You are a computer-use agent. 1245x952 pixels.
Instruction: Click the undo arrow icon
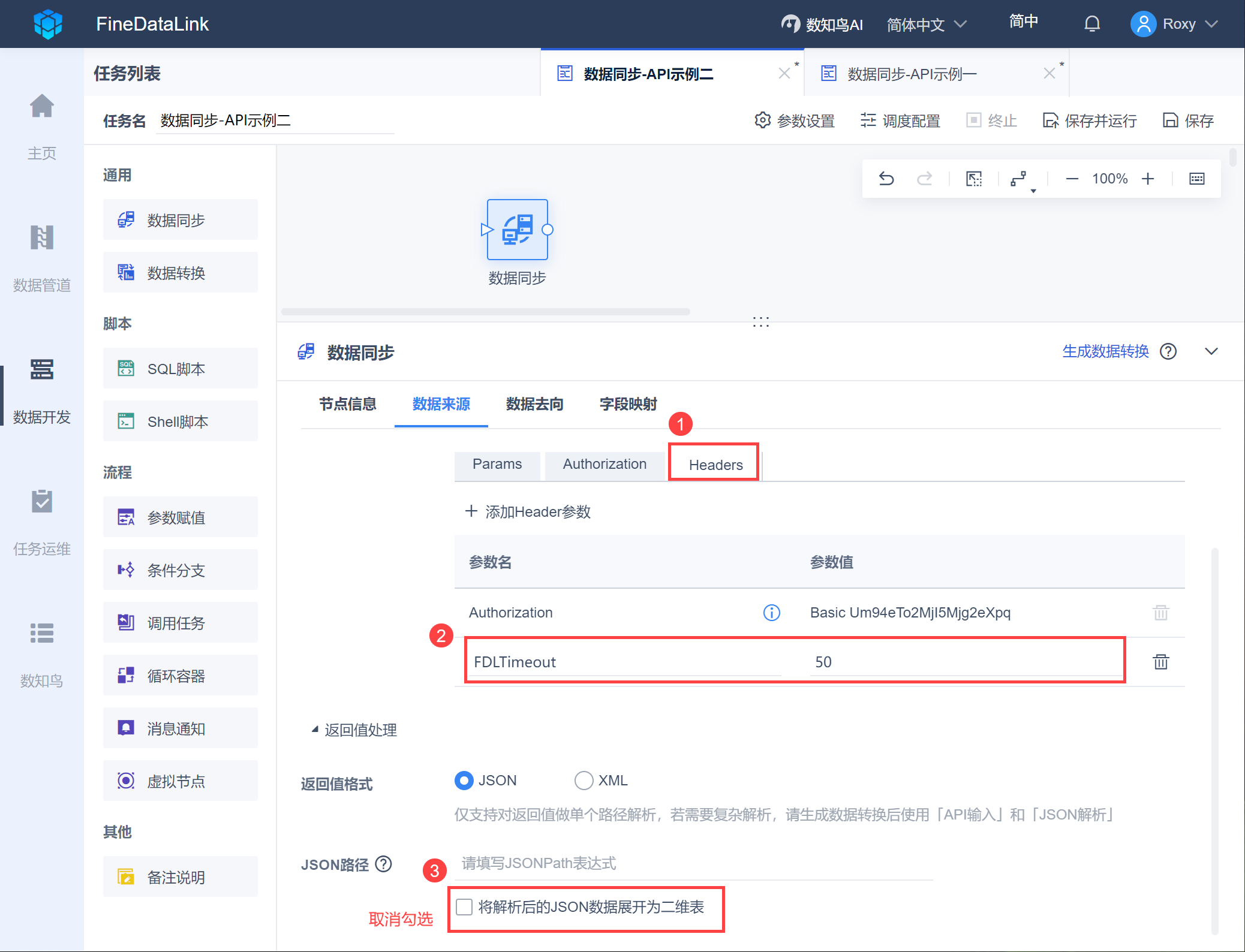pyautogui.click(x=886, y=179)
